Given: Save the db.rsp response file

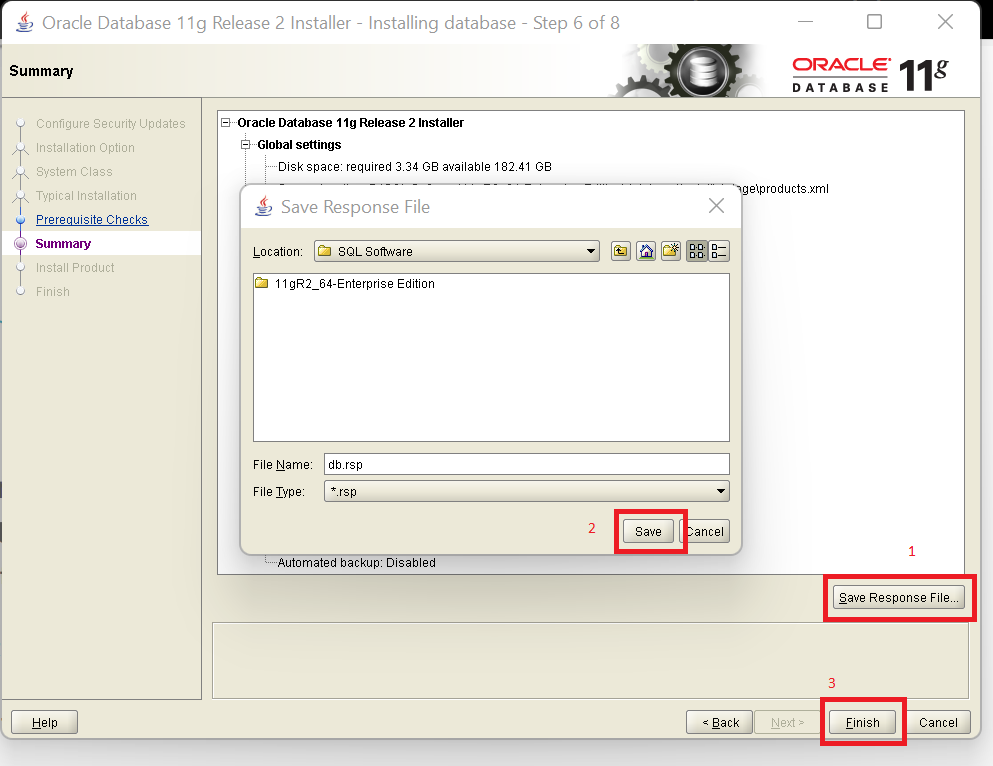Looking at the screenshot, I should tap(648, 531).
